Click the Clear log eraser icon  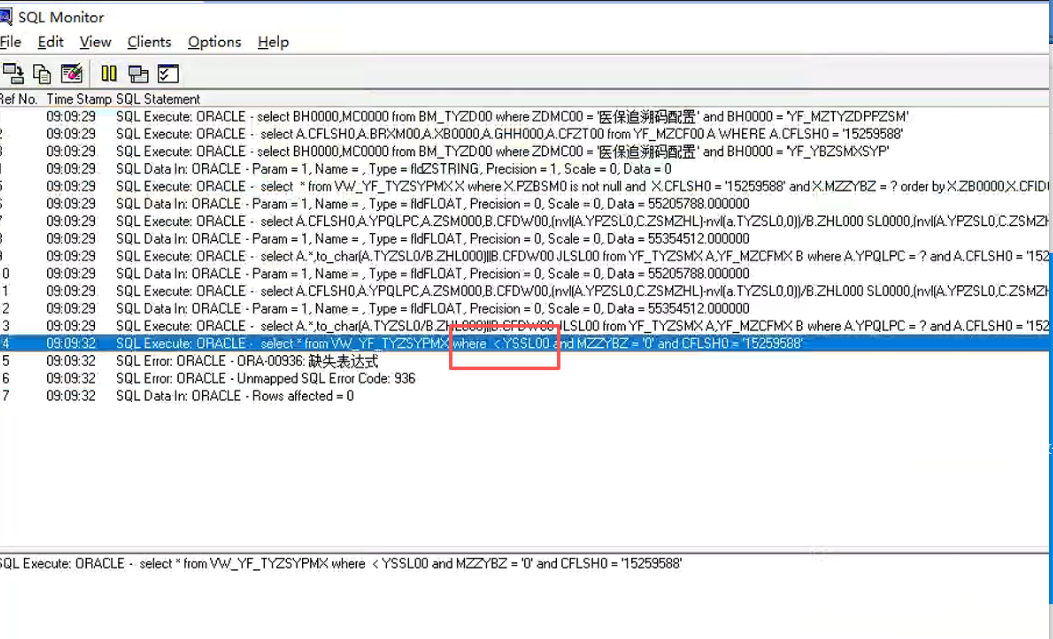pos(71,73)
